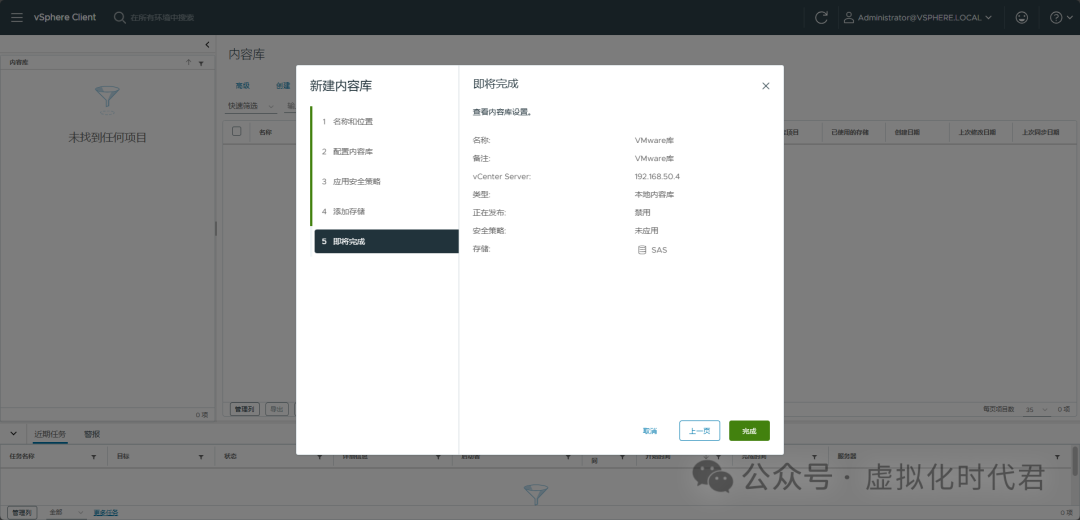Click 管理列 button under the library table

click(245, 409)
